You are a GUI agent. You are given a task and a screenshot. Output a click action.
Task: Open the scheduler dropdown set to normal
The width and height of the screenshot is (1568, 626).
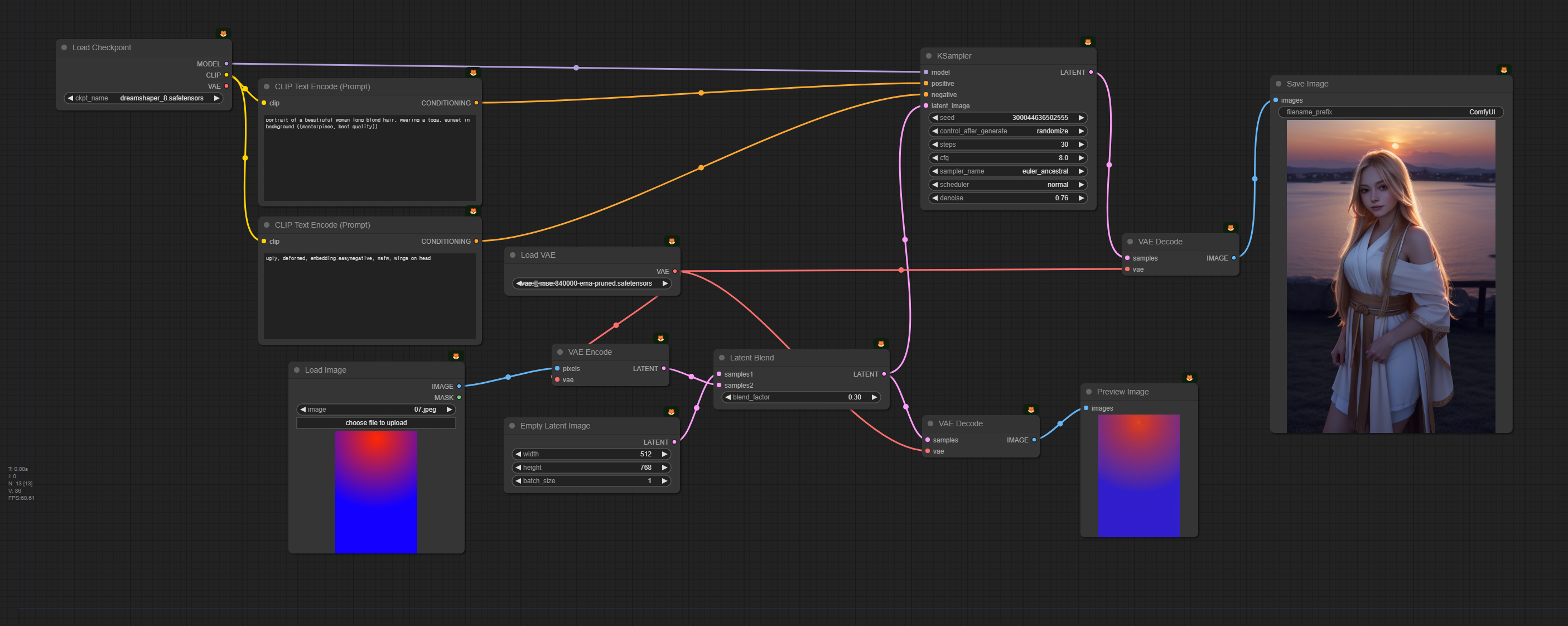point(1007,185)
